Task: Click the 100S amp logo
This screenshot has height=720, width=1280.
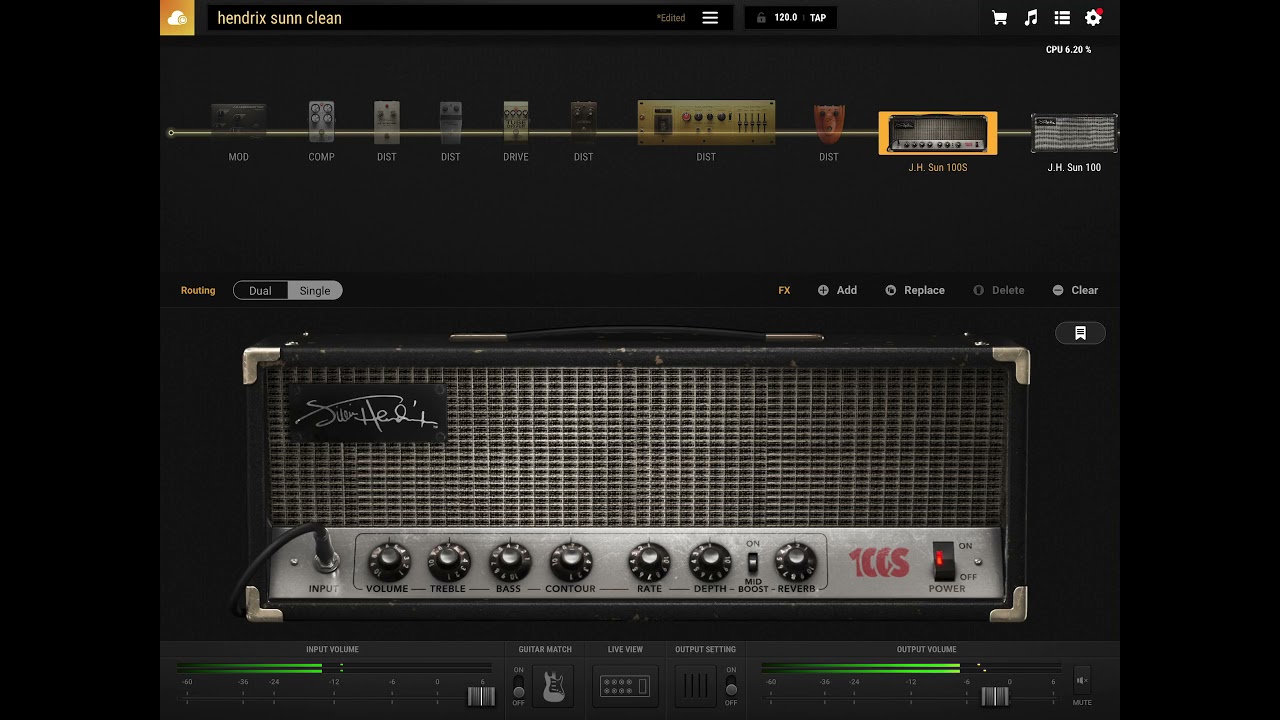Action: point(879,562)
